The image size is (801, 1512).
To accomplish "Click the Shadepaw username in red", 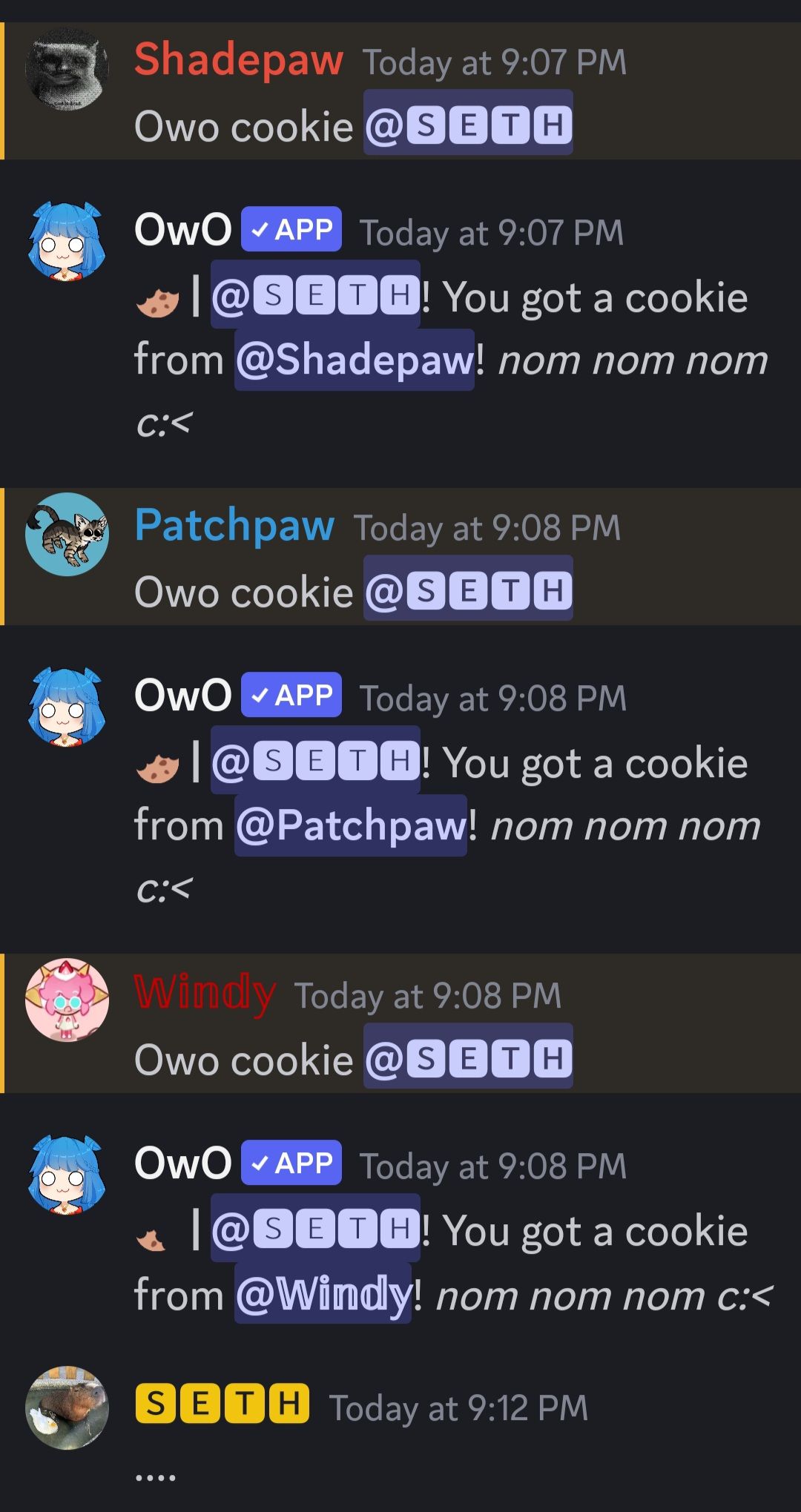I will pos(238,59).
